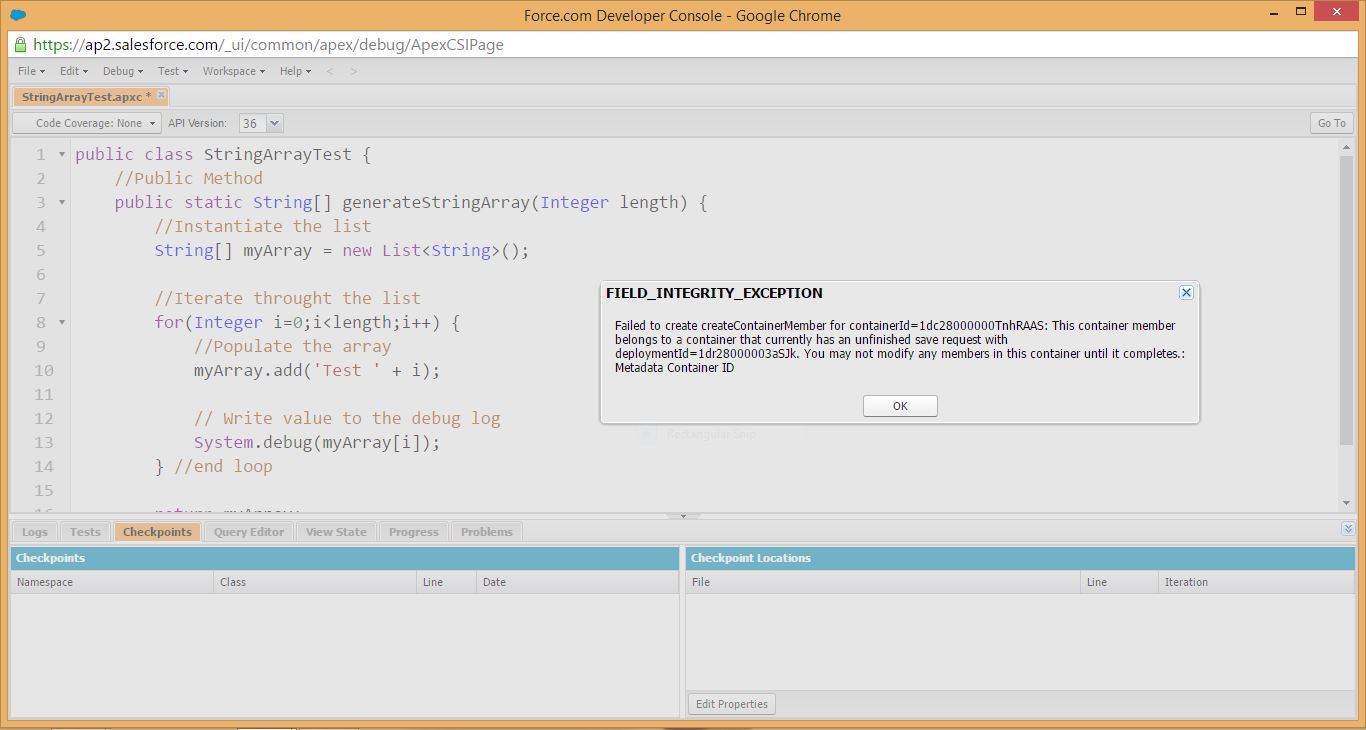Fold the generateStringArray method on line 3
The width and height of the screenshot is (1366, 730).
click(x=62, y=203)
